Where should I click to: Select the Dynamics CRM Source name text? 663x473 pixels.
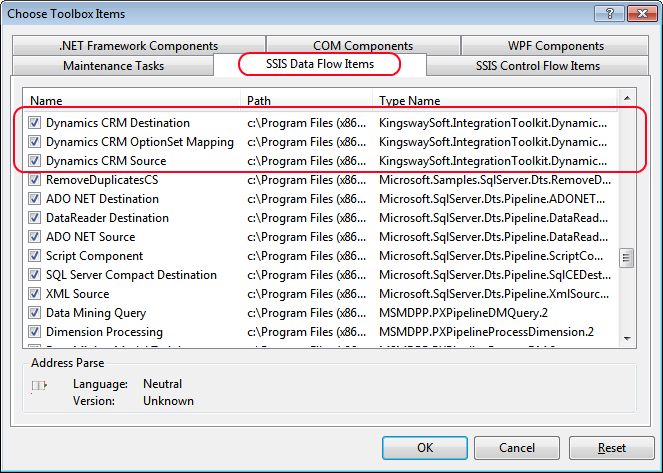click(x=106, y=161)
